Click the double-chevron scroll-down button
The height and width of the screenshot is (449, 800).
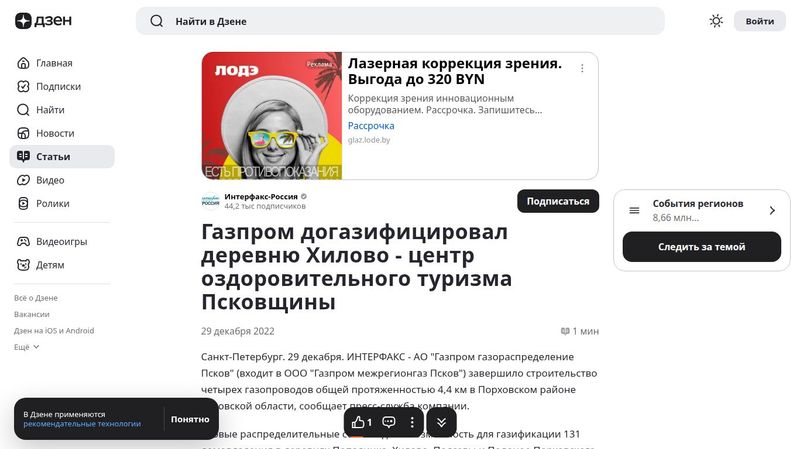[441, 422]
